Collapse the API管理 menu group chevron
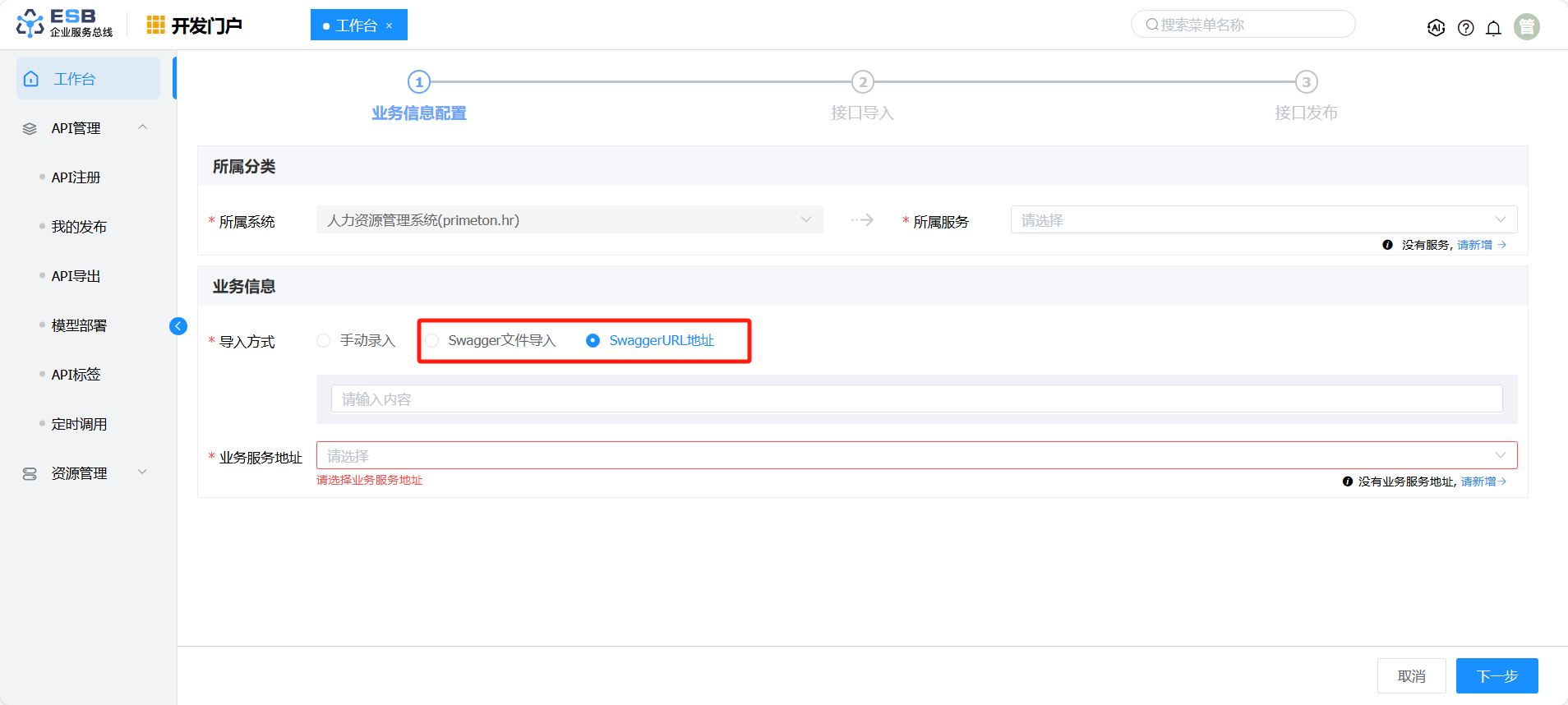This screenshot has width=1568, height=705. tap(143, 127)
